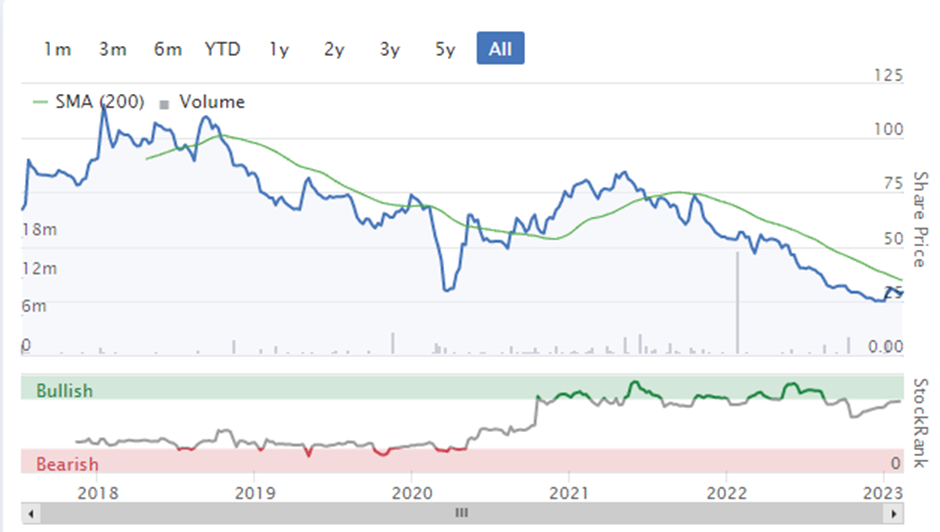This screenshot has height=532, width=940.
Task: Click the 2020 label on the time axis
Action: click(412, 493)
